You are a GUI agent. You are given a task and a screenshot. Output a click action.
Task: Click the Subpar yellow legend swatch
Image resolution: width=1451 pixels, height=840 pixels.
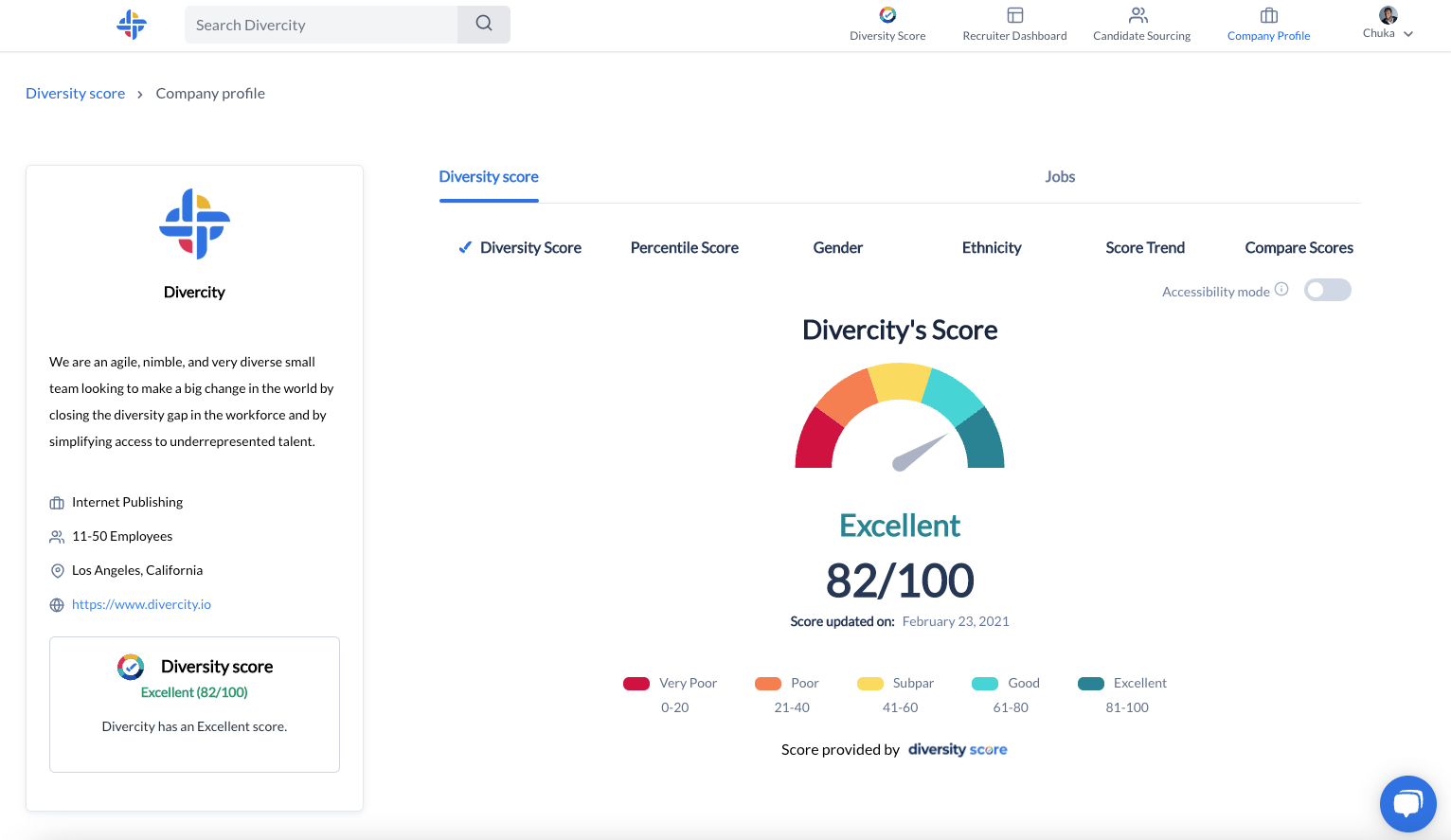(870, 684)
